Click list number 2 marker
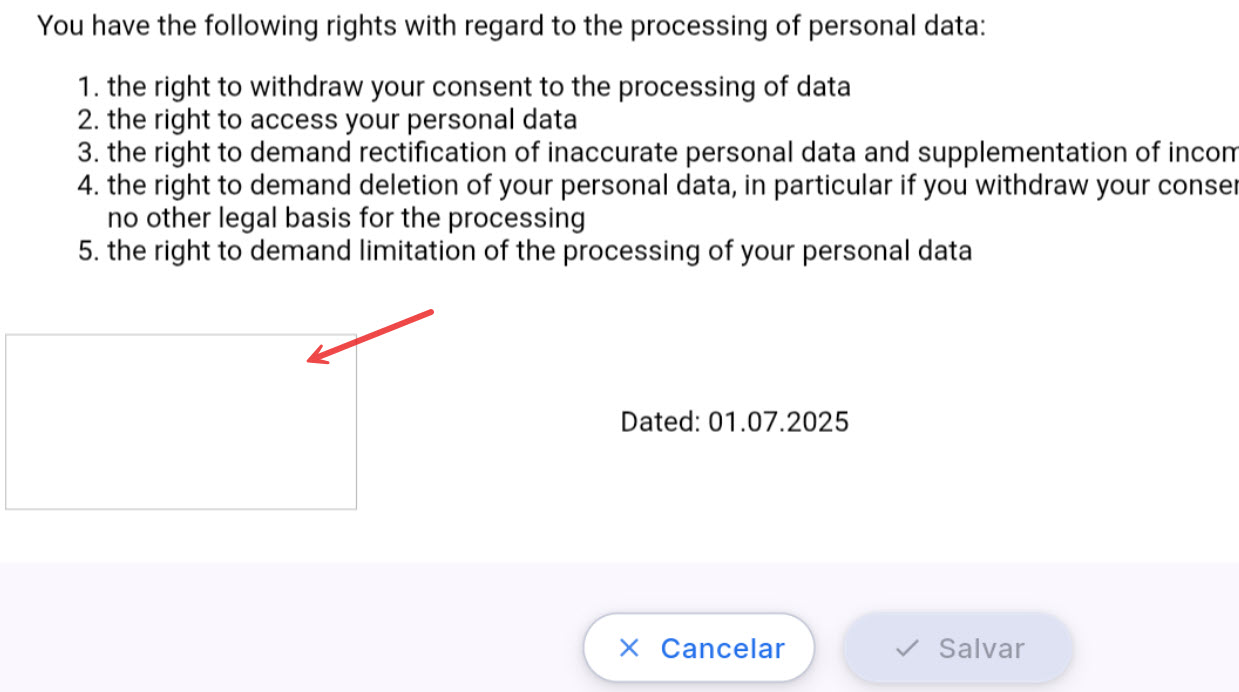This screenshot has height=692, width=1239. pos(88,120)
